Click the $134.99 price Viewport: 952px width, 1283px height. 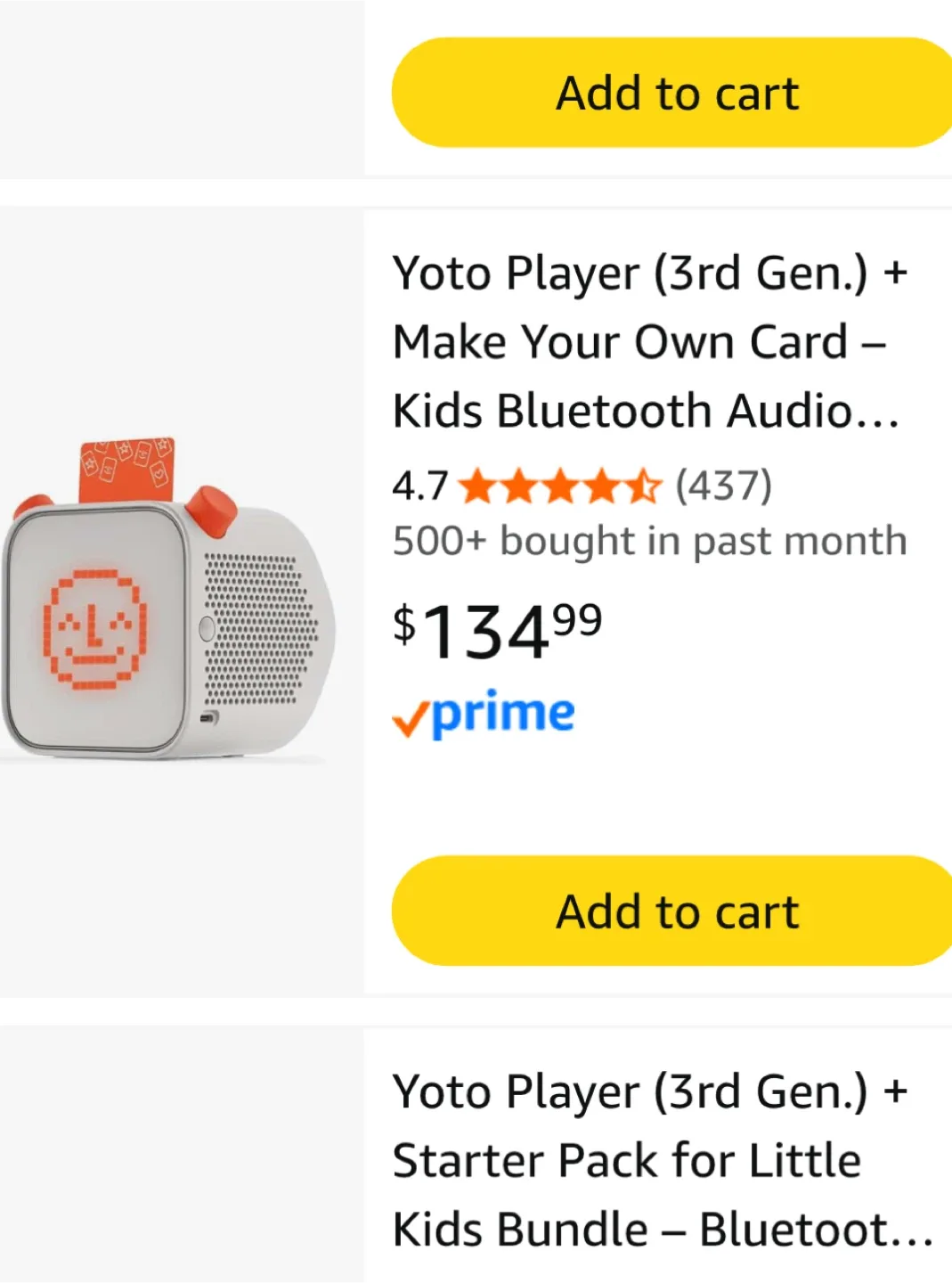pyautogui.click(x=497, y=631)
